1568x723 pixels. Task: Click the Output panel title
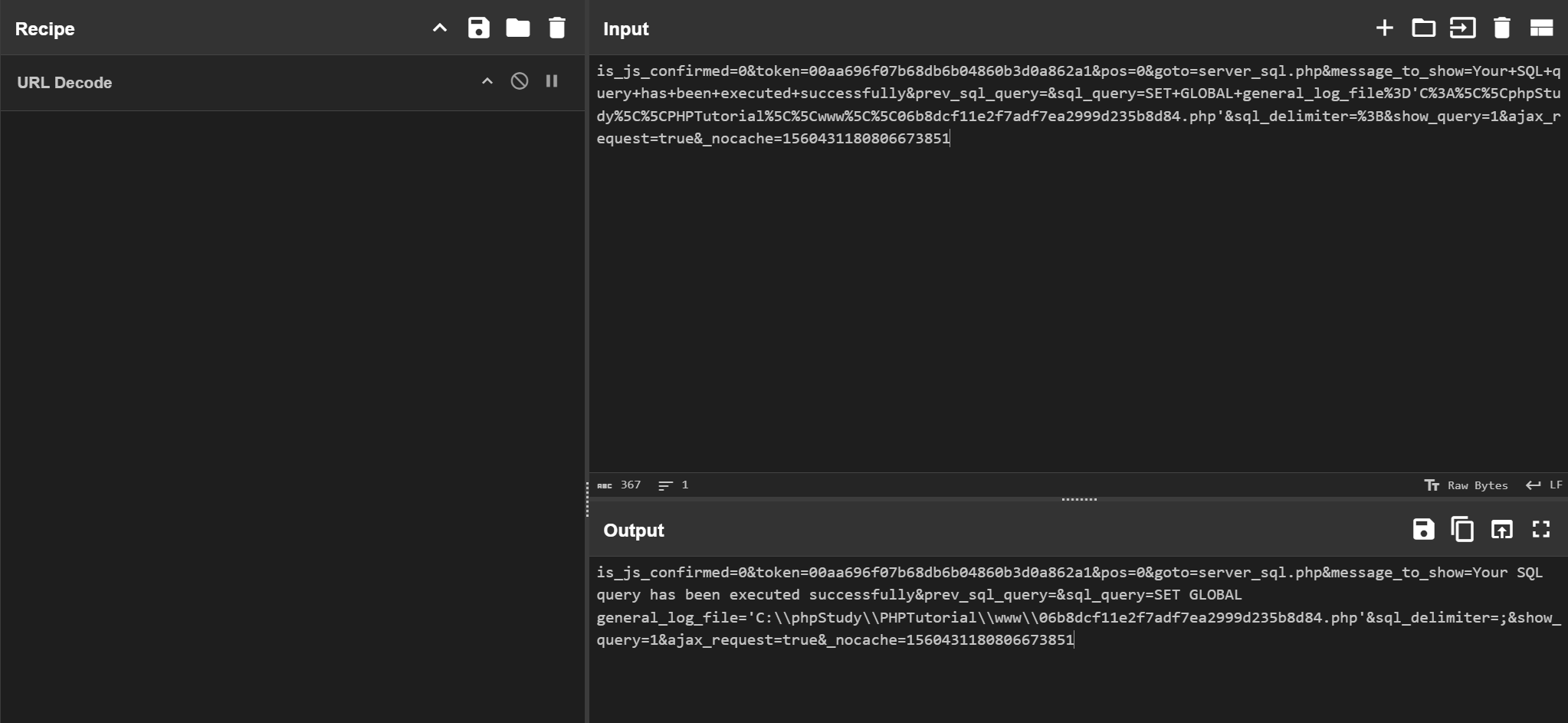pos(634,531)
